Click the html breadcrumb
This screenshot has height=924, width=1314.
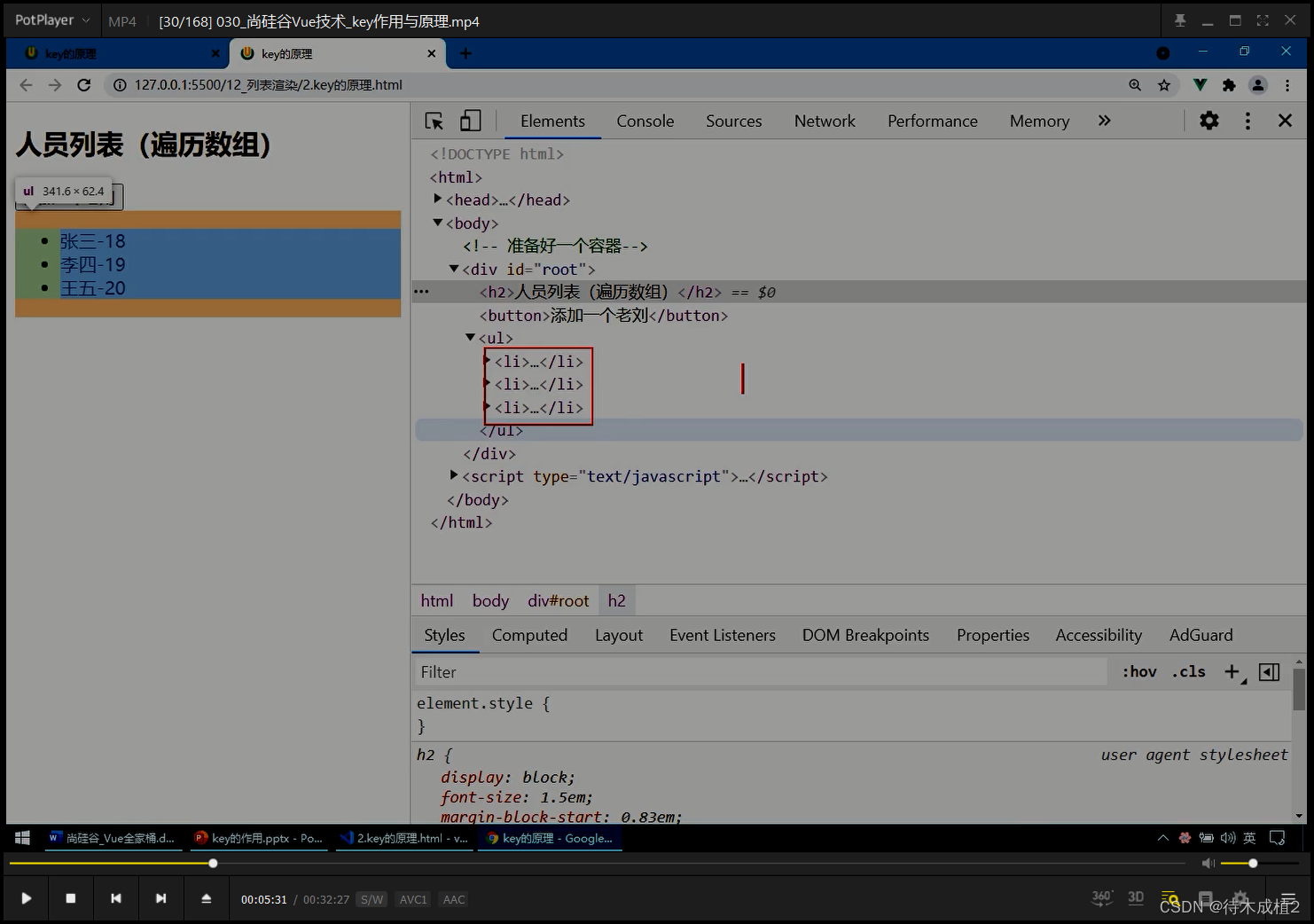pyautogui.click(x=437, y=601)
